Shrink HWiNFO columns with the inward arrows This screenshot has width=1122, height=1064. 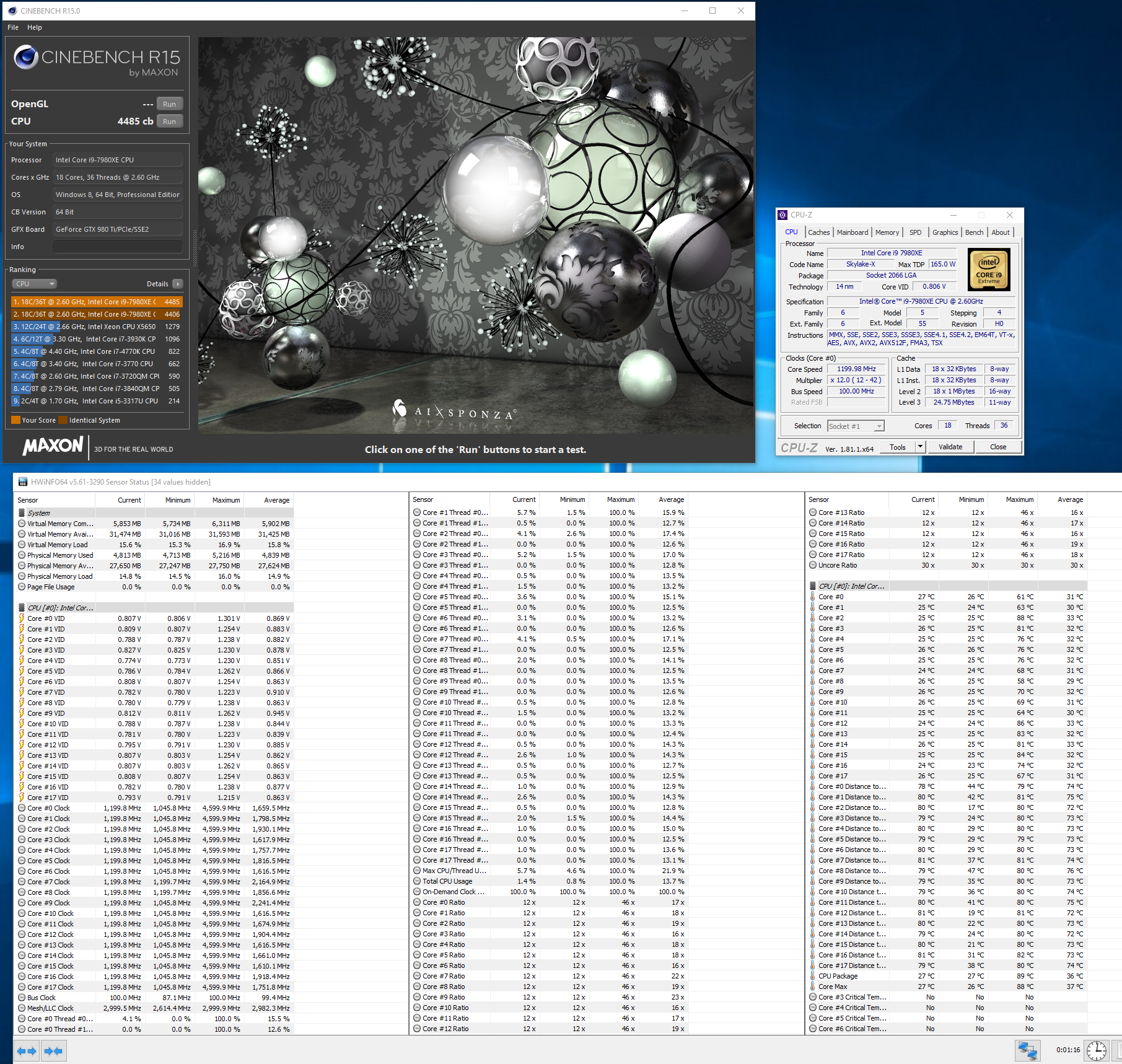point(54,1051)
